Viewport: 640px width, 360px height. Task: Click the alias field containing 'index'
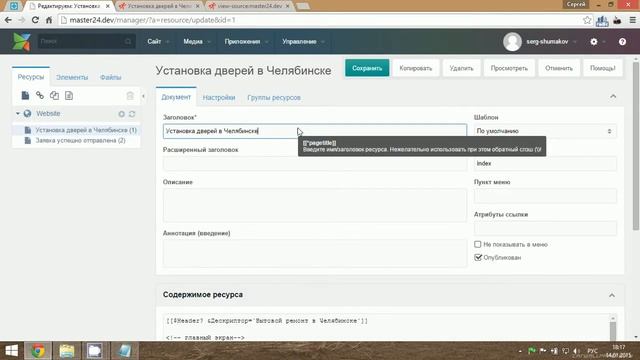point(545,163)
